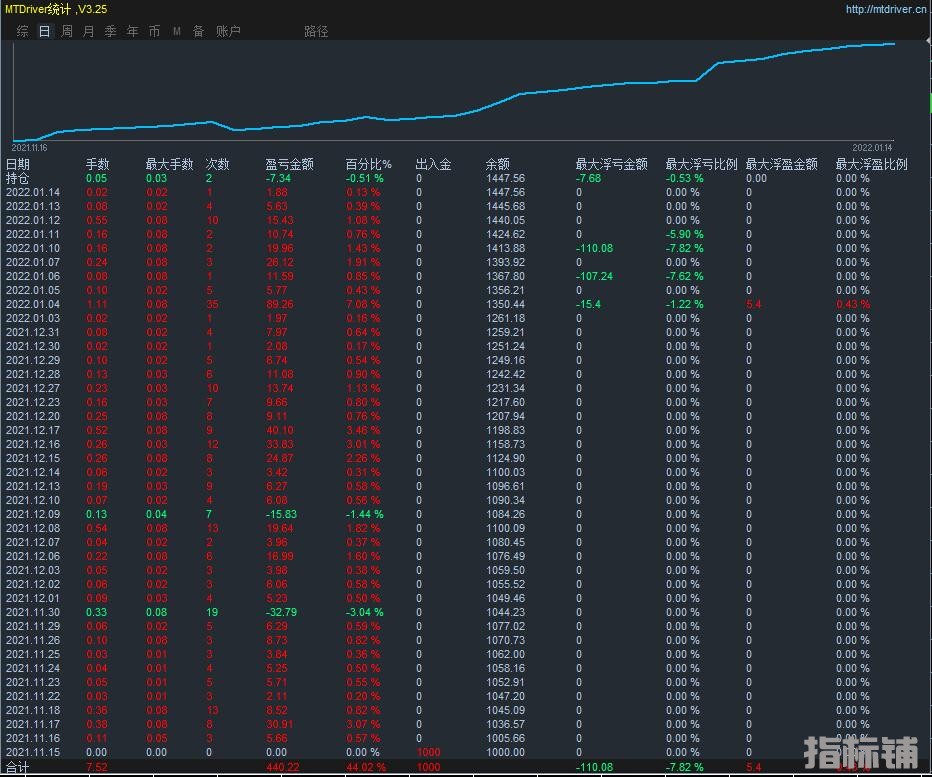932x777 pixels.
Task: Click the balance value 1000.00
Action: [505, 752]
